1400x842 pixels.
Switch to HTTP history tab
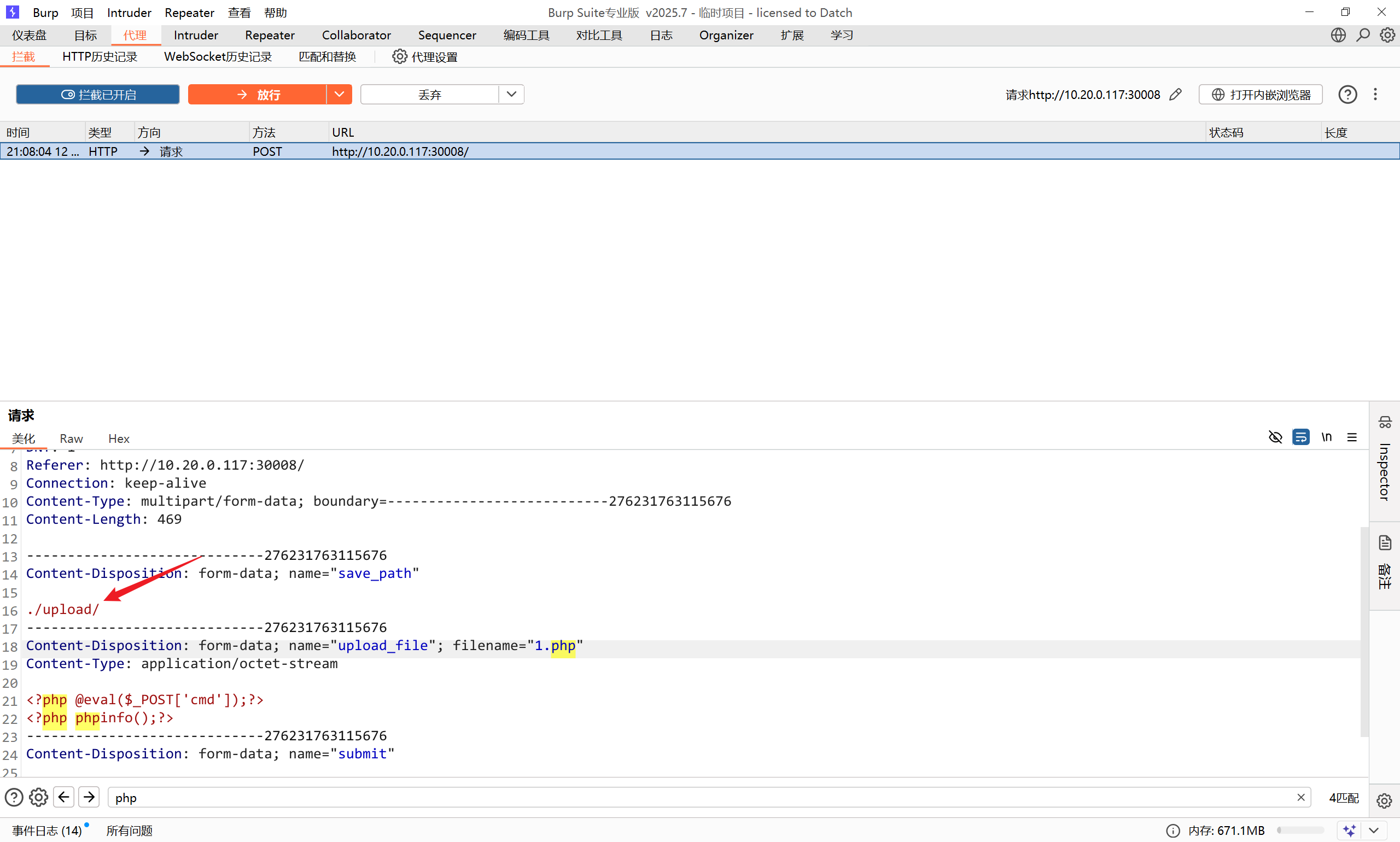(100, 57)
